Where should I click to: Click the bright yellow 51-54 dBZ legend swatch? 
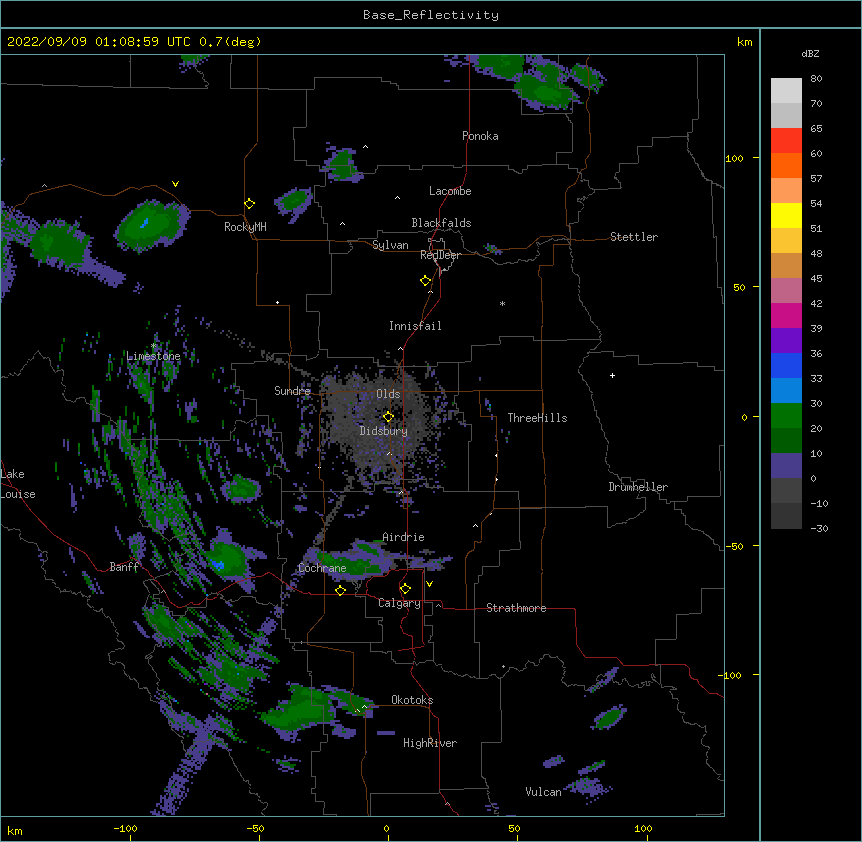pyautogui.click(x=786, y=215)
